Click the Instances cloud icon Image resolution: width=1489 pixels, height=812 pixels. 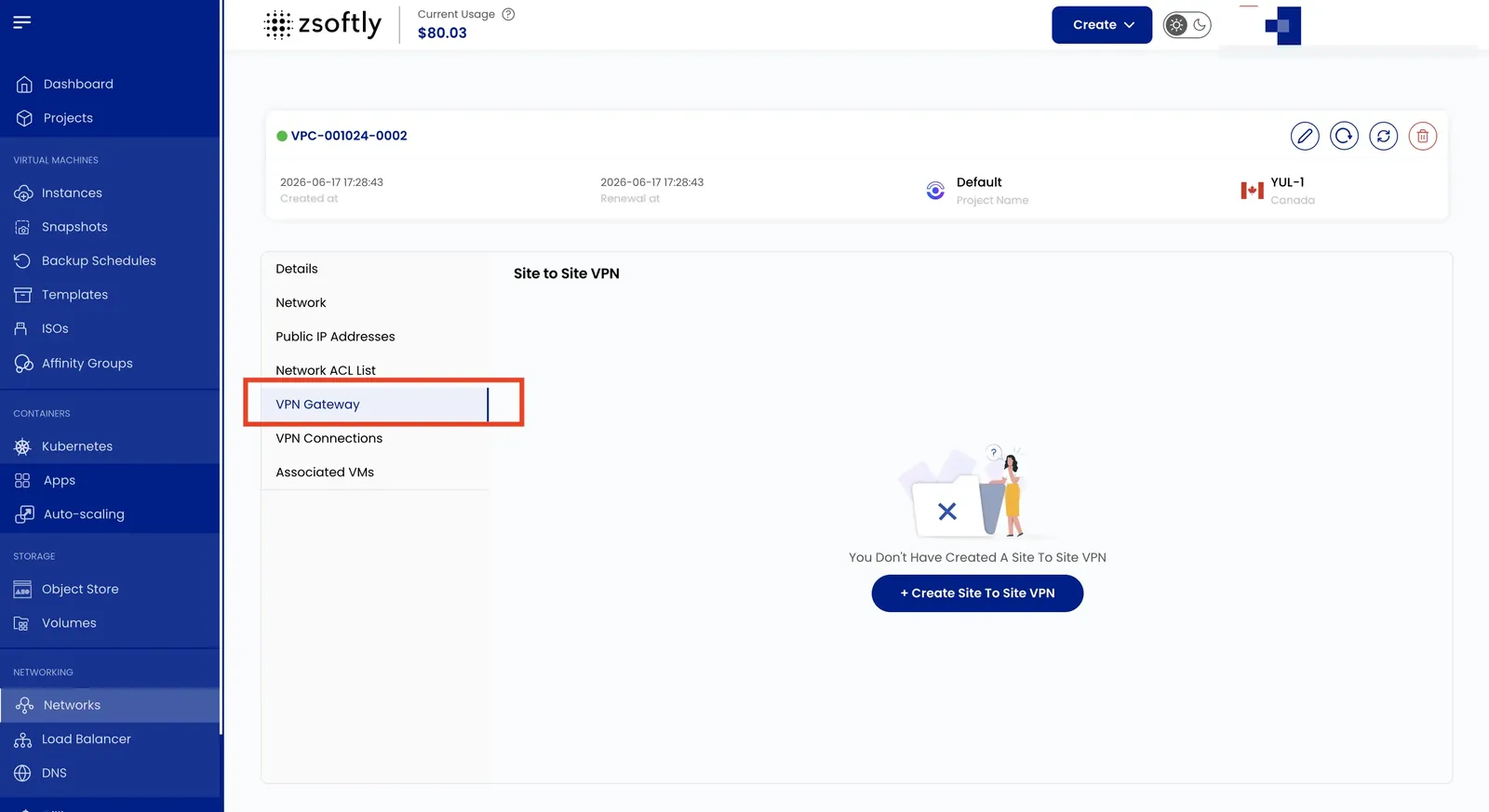click(x=23, y=193)
